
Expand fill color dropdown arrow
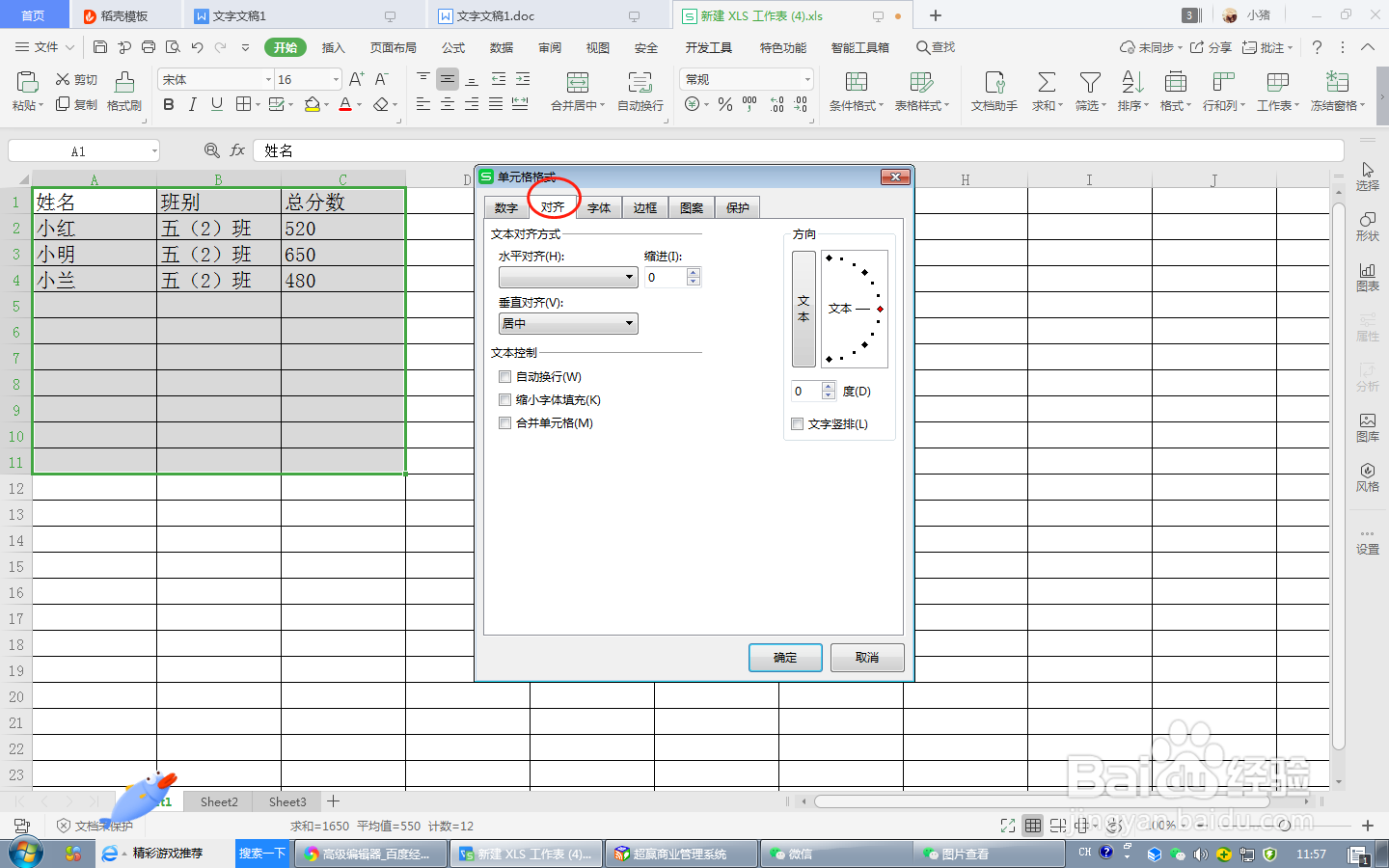click(x=327, y=105)
